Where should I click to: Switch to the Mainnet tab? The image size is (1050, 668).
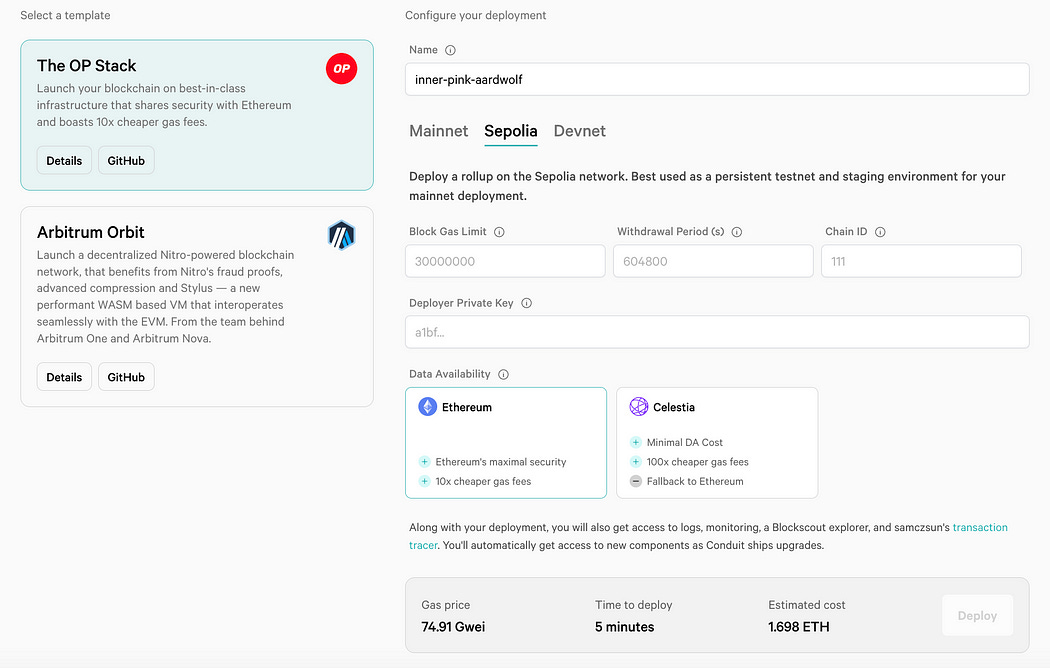pyautogui.click(x=439, y=131)
